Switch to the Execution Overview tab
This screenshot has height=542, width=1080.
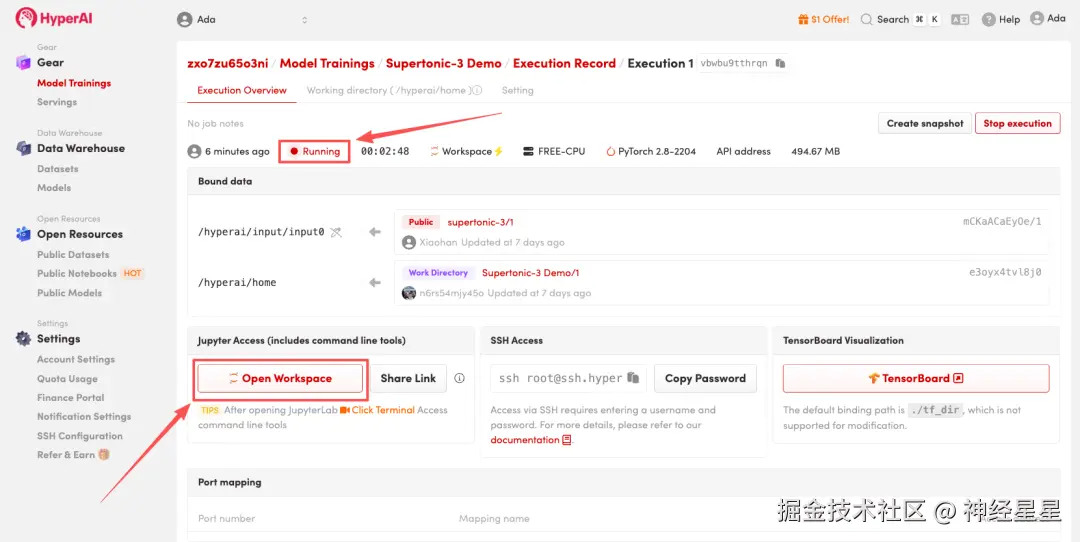pyautogui.click(x=242, y=90)
